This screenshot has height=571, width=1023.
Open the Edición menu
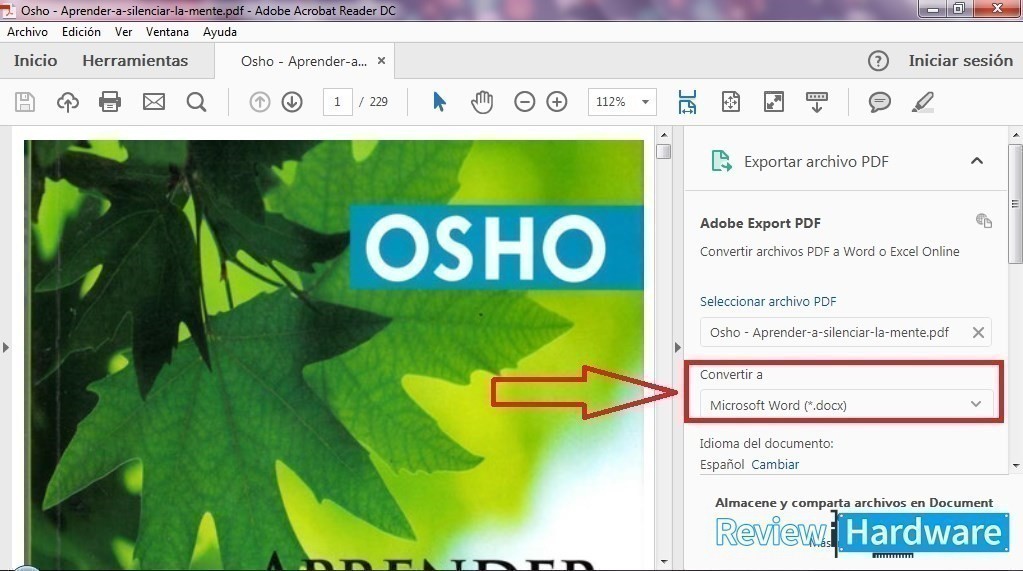(81, 32)
